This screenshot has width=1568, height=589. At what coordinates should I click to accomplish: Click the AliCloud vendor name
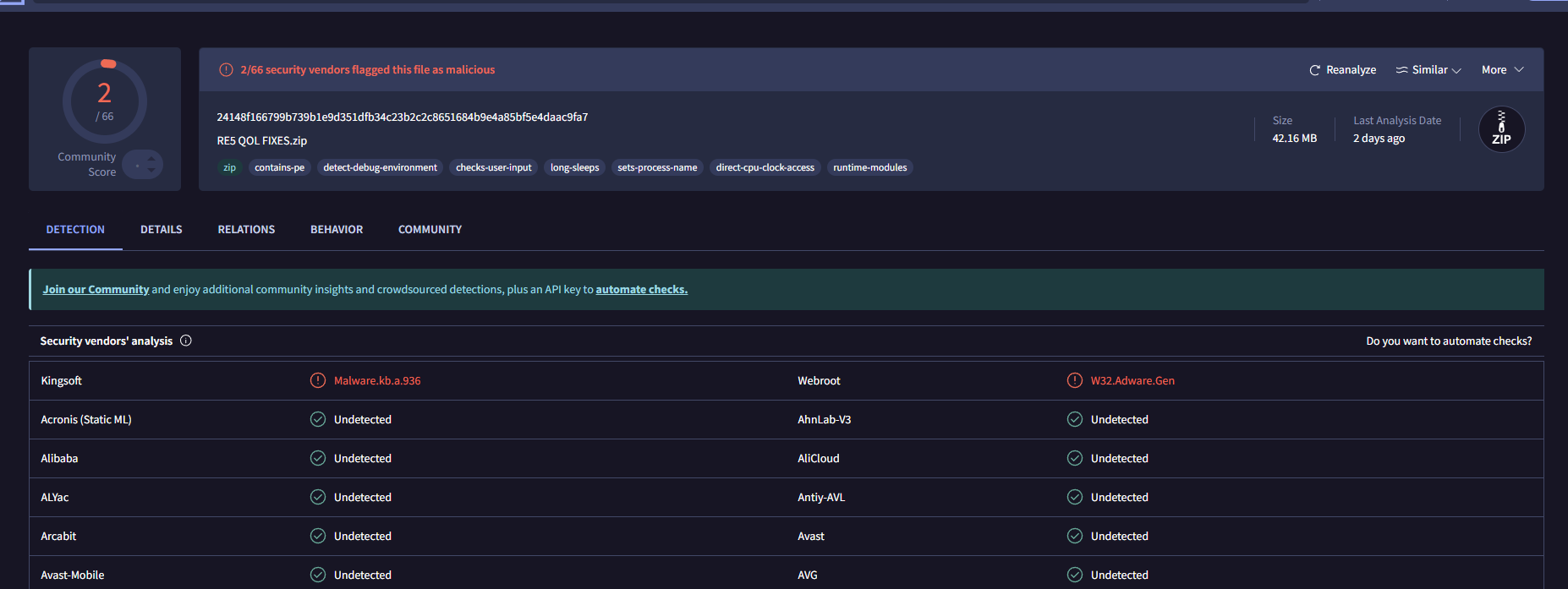click(x=819, y=458)
